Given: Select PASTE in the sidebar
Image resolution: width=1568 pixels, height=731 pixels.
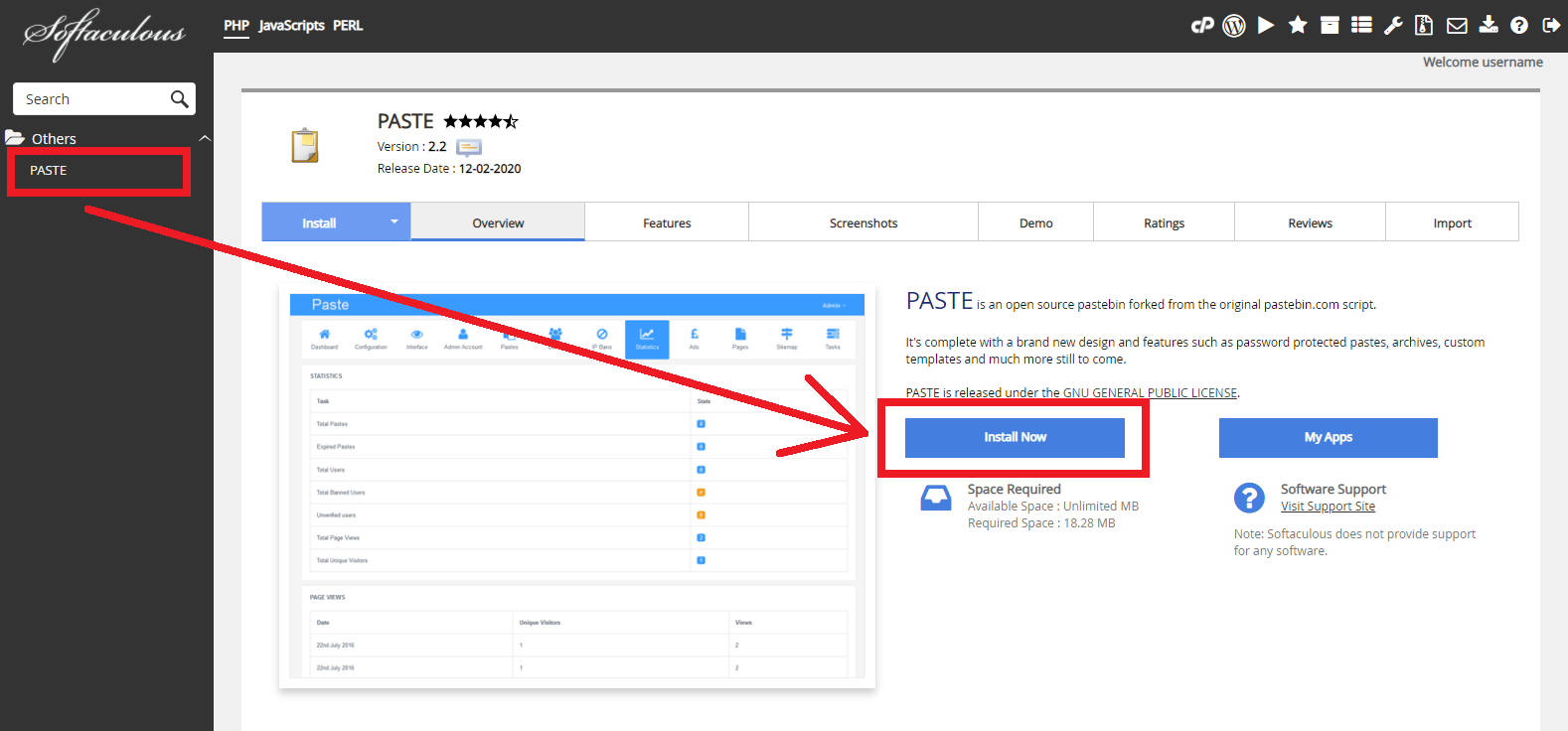Looking at the screenshot, I should click(49, 170).
